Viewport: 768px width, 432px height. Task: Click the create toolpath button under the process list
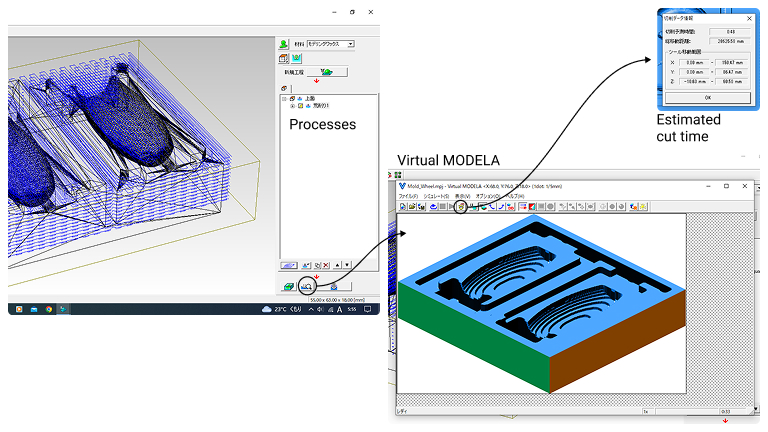point(289,265)
